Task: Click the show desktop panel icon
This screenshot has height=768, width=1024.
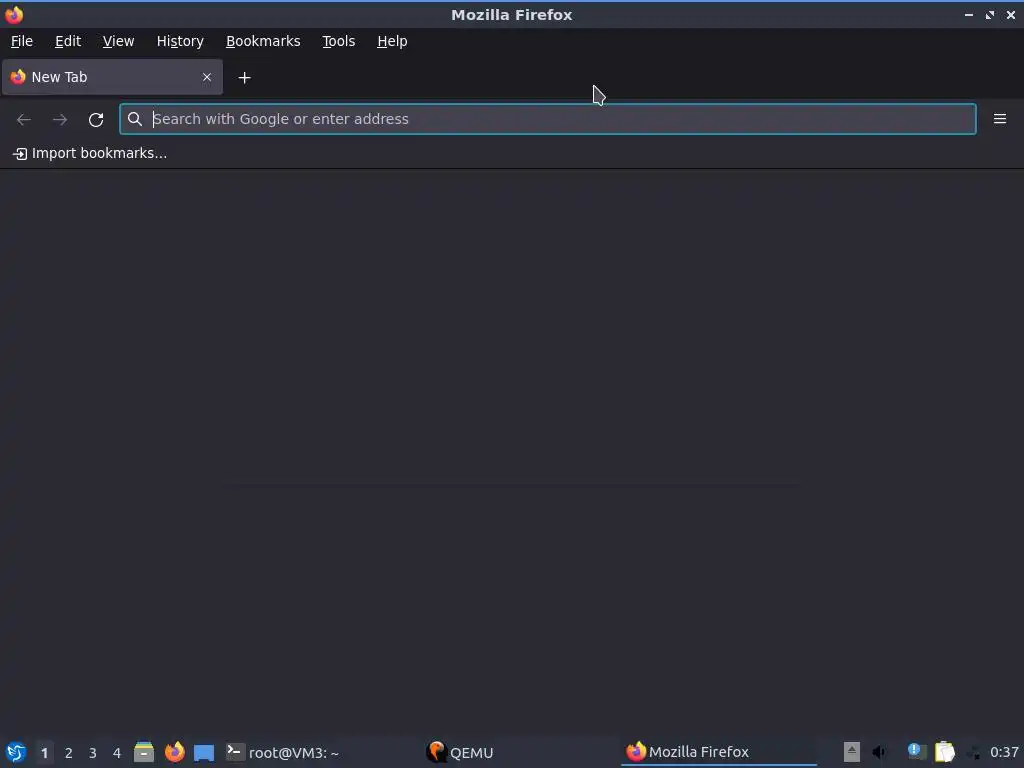Action: pos(204,752)
